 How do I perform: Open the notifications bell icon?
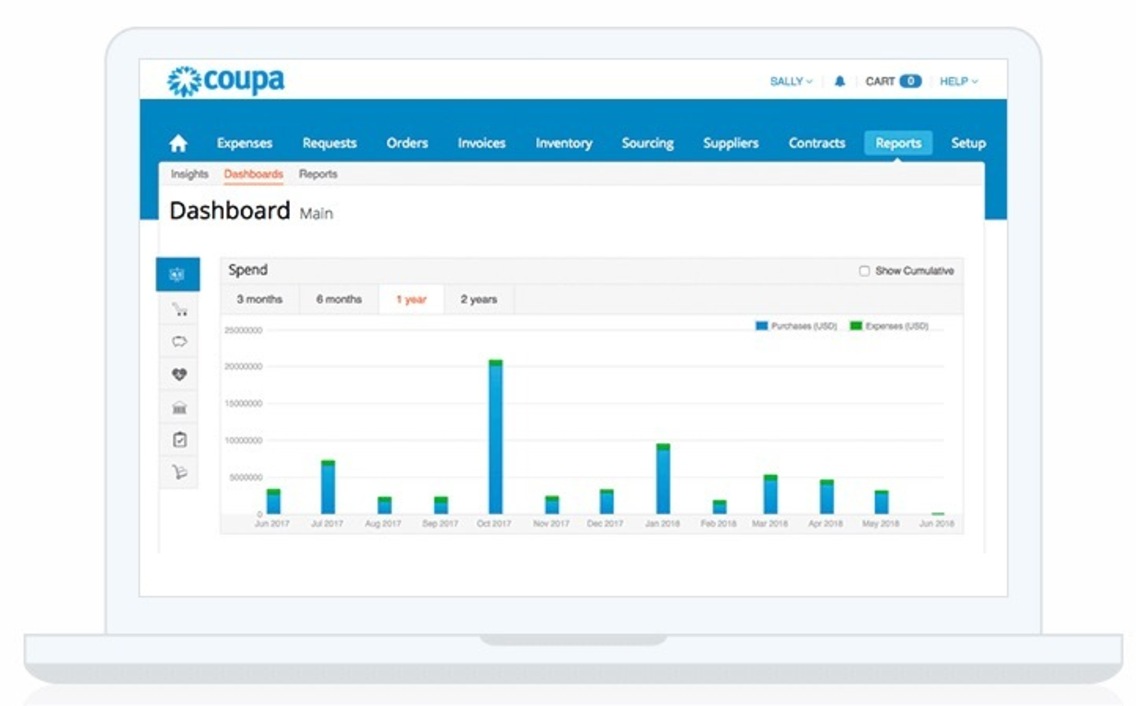(x=841, y=81)
